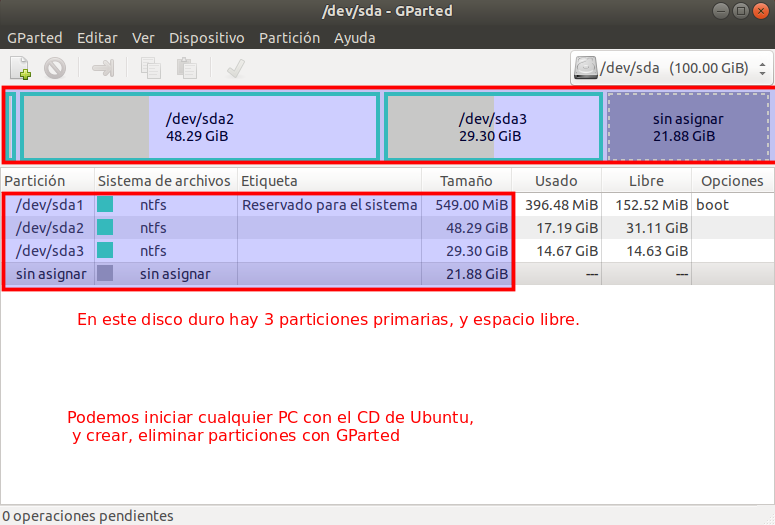Viewport: 775px width, 525px height.
Task: Select the /dev/sda2 row in partition list
Action: click(387, 228)
